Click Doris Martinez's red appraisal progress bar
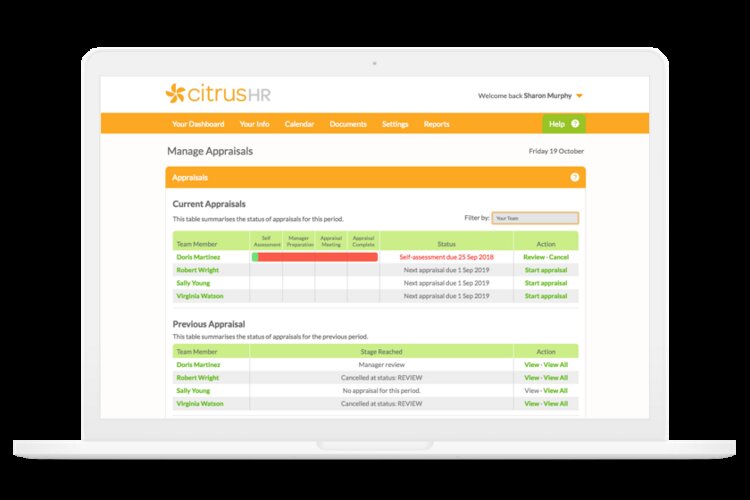 tap(315, 257)
